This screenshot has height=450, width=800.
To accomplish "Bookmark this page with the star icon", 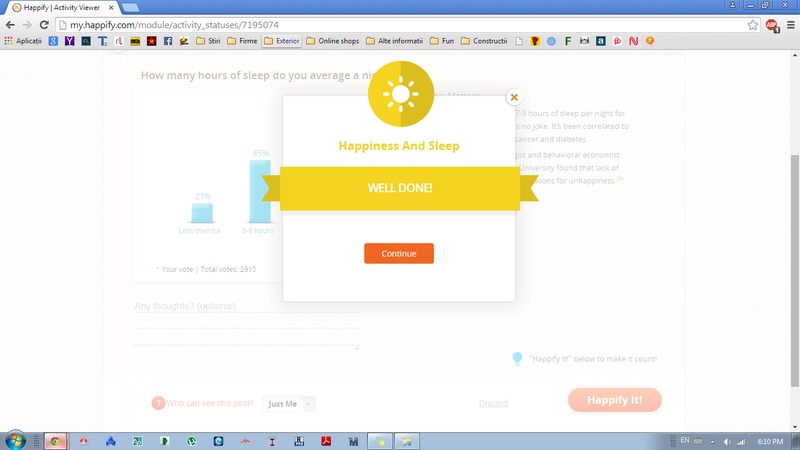I will click(752, 24).
